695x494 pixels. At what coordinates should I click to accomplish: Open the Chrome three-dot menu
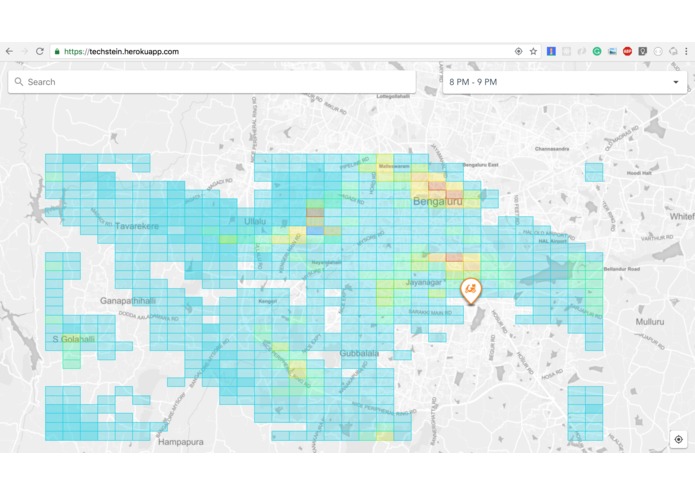[x=686, y=51]
